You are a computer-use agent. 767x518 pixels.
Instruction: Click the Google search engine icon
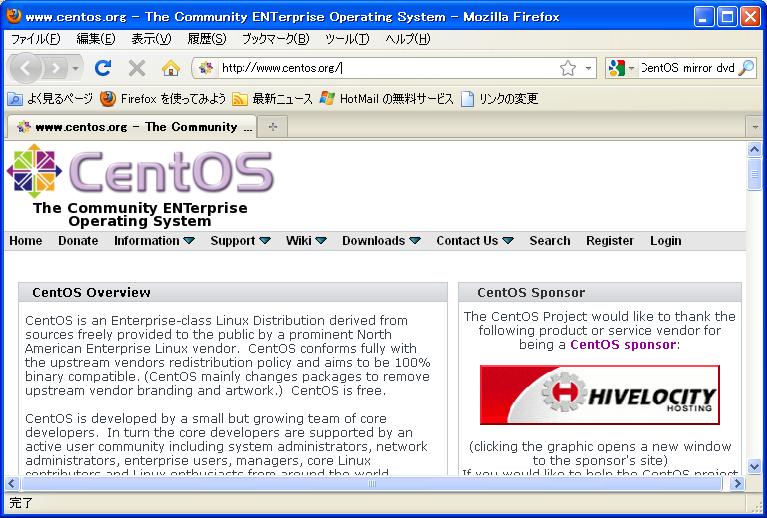click(x=617, y=68)
